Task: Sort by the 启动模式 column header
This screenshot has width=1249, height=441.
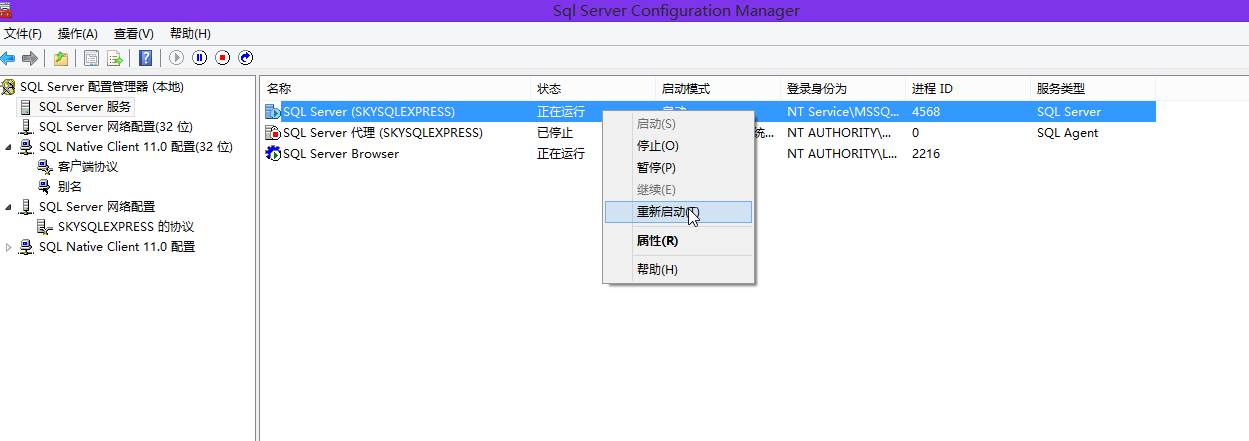Action: coord(718,89)
